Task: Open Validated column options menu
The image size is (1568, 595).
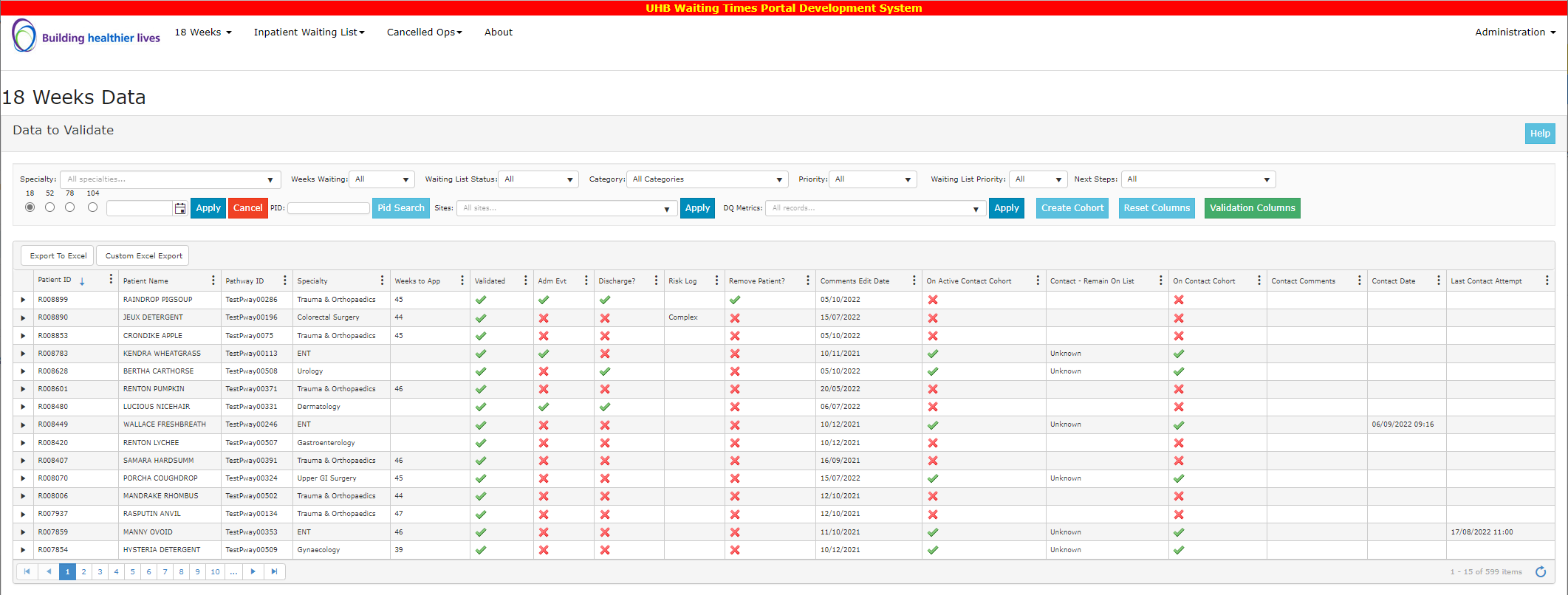Action: coord(526,281)
